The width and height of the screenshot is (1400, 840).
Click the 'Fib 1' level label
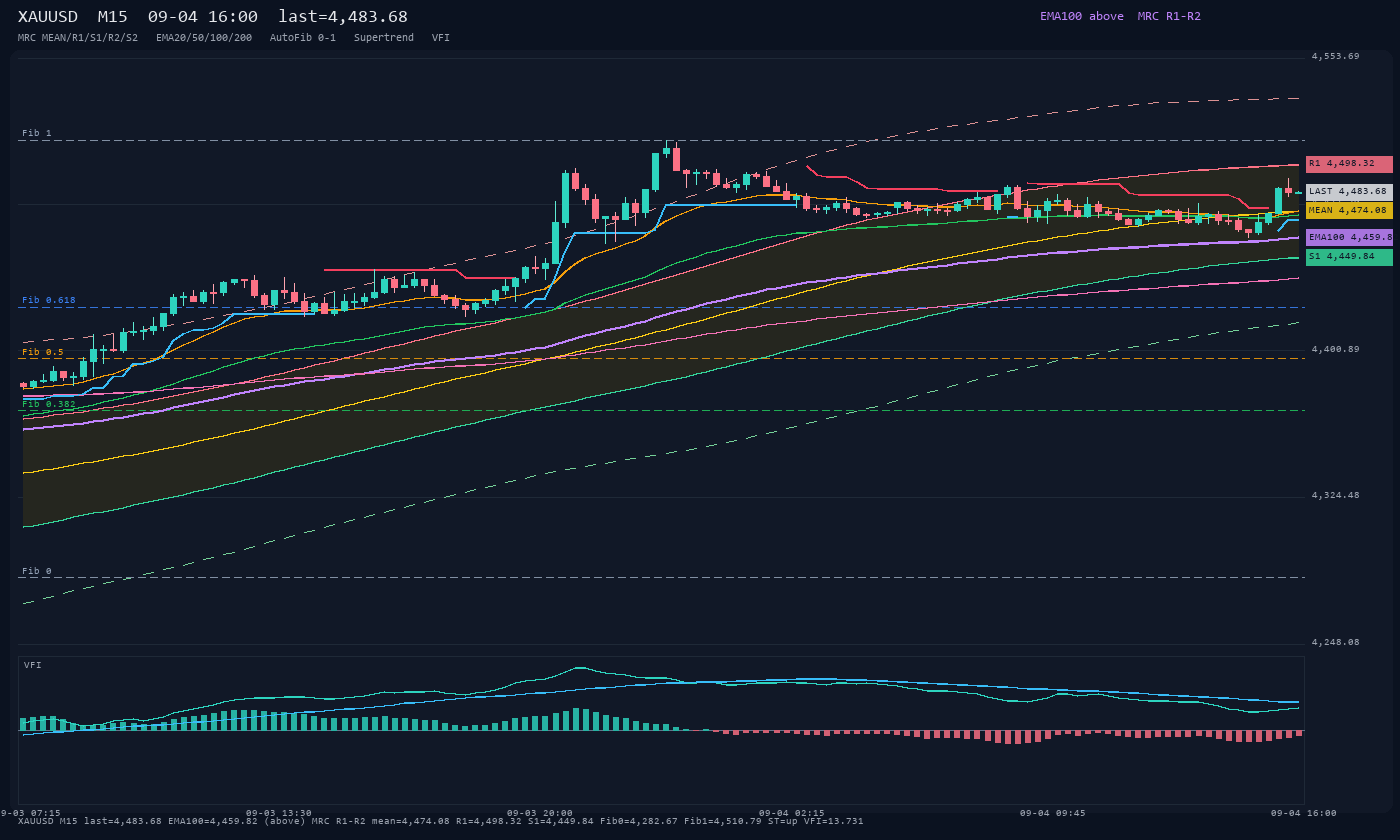click(x=37, y=133)
